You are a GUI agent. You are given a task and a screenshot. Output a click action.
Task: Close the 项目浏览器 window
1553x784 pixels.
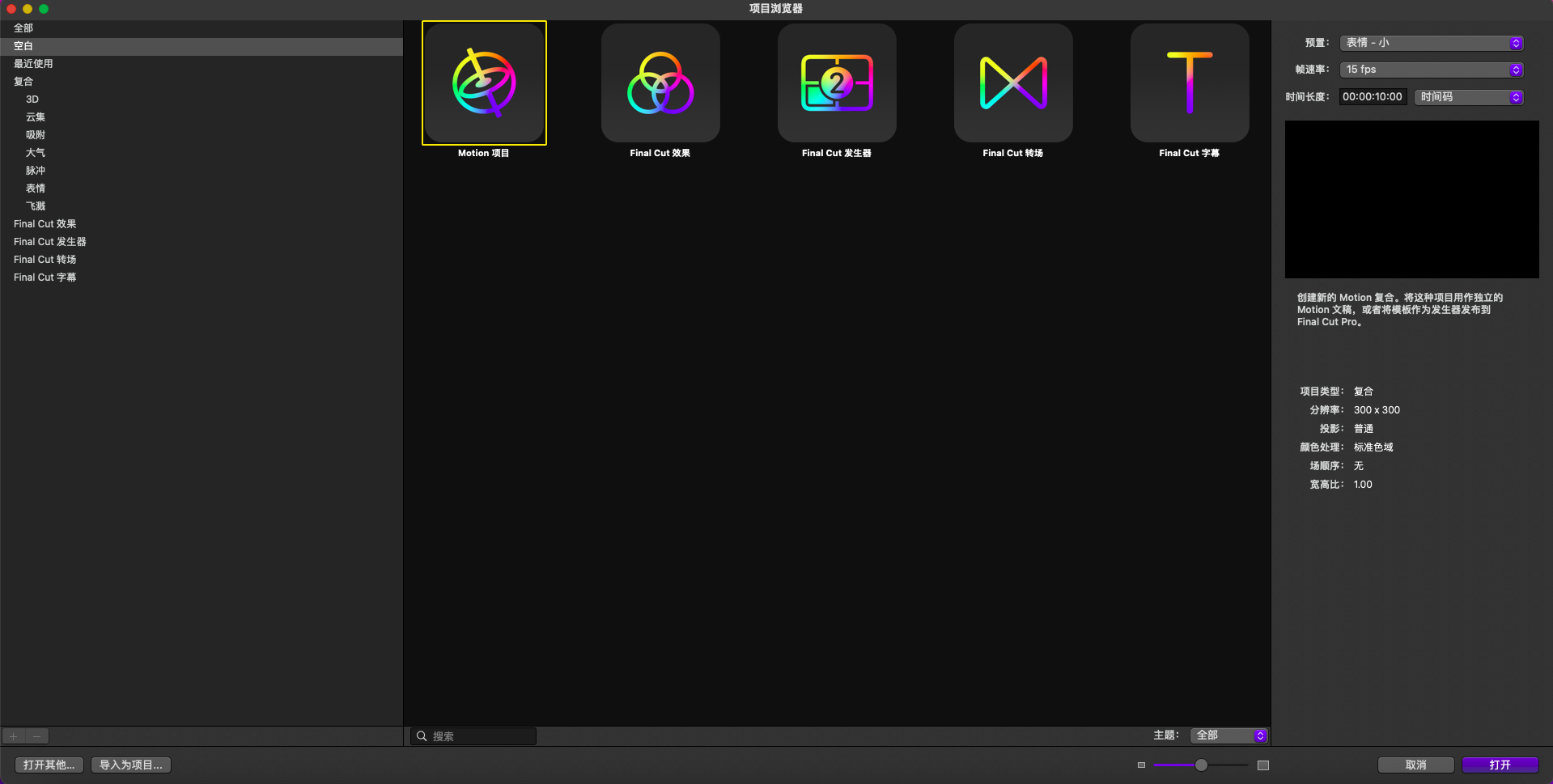(11, 9)
